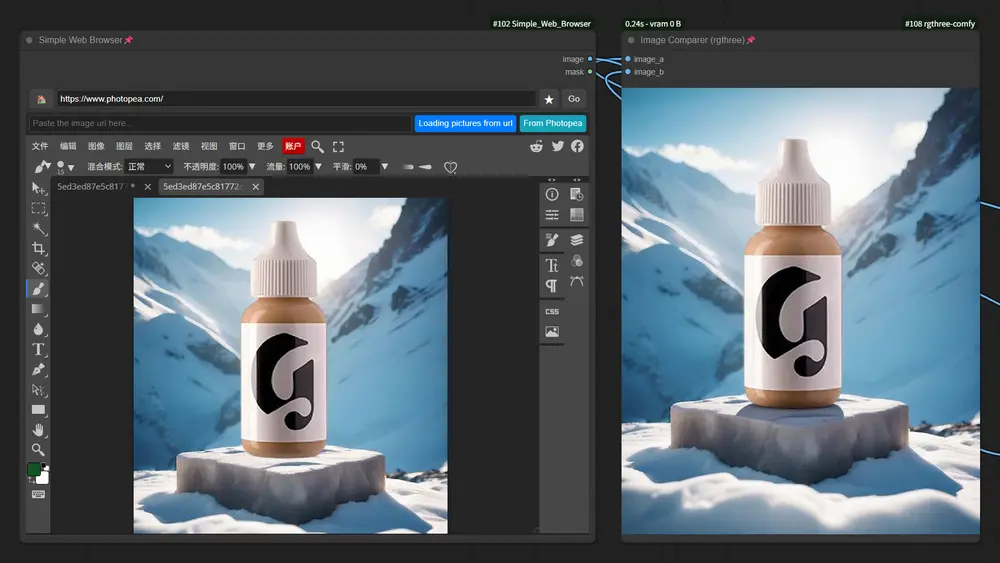Toggle the bookmark star for the URL
Image resolution: width=1000 pixels, height=563 pixels.
tap(549, 99)
